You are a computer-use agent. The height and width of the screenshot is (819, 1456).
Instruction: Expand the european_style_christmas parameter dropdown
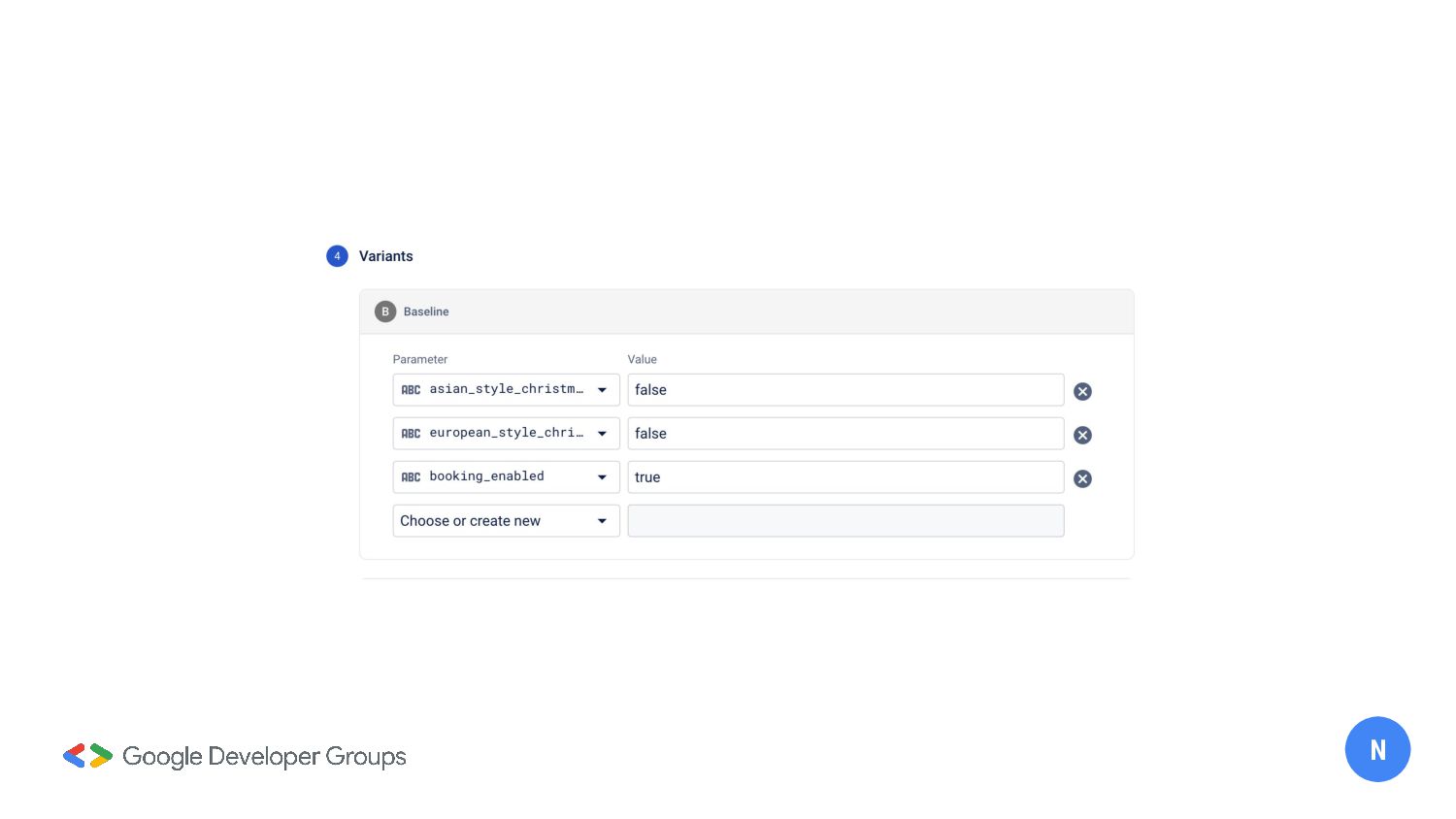(602, 434)
